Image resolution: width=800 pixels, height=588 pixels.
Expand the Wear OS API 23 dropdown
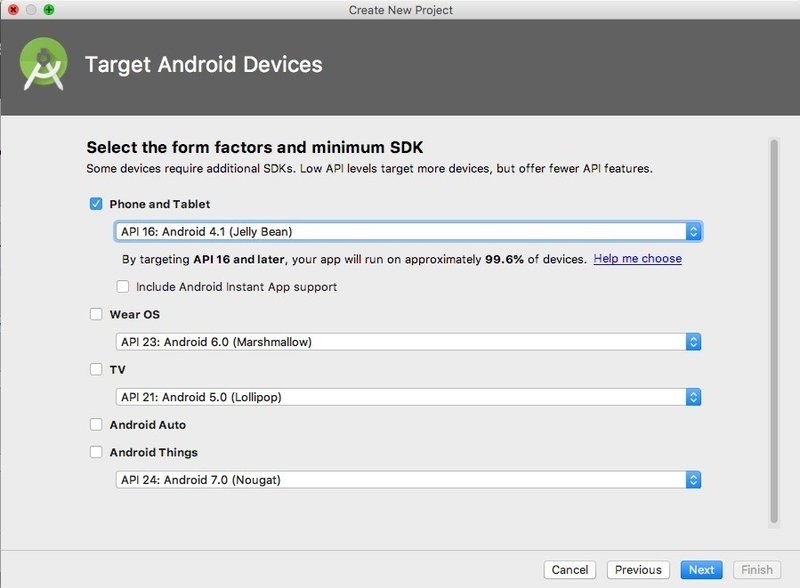(x=408, y=342)
